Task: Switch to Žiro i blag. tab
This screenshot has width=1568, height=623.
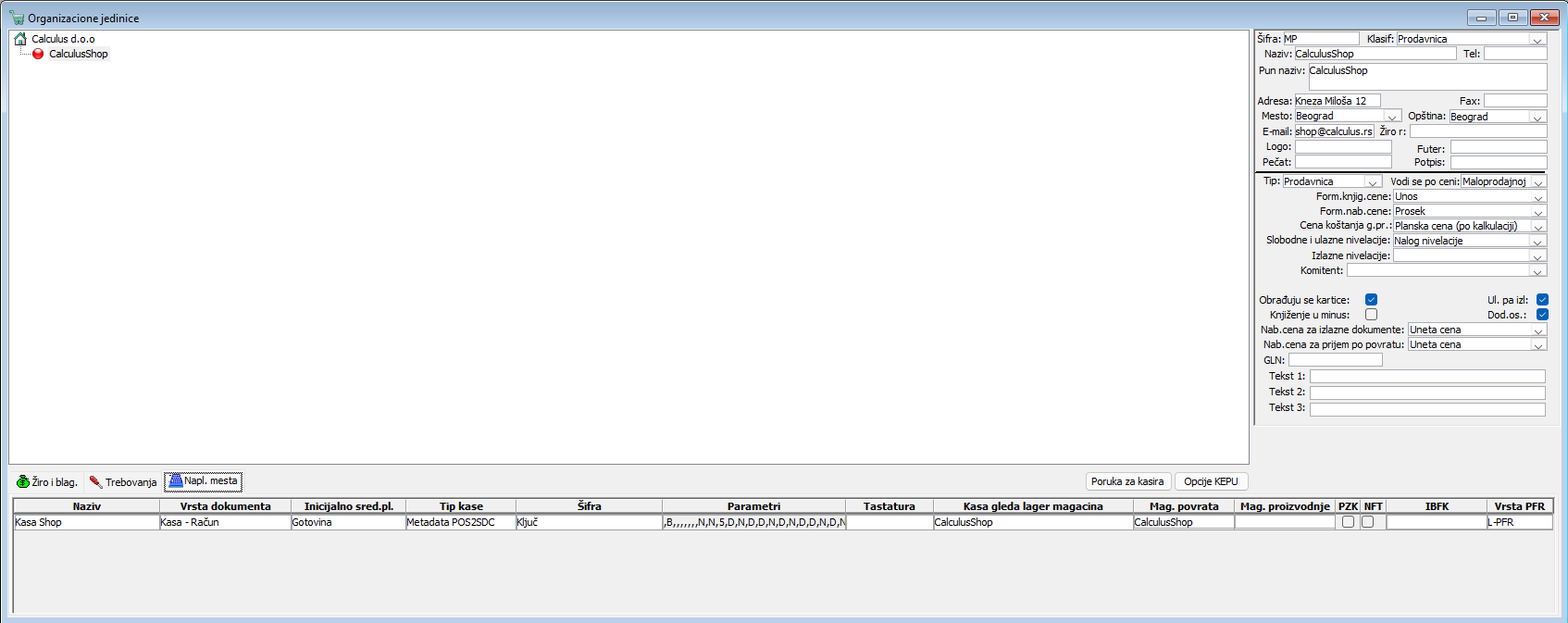Action: click(47, 481)
